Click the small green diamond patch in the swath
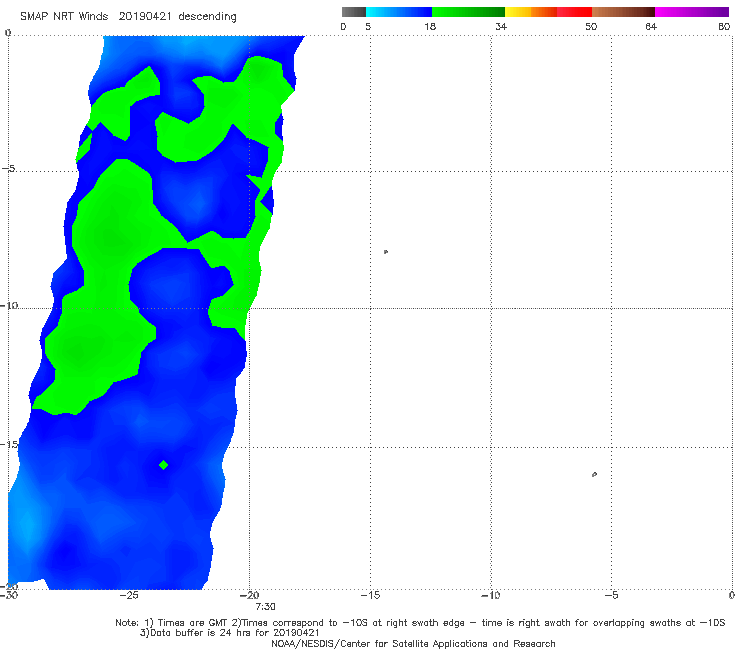 tap(163, 465)
